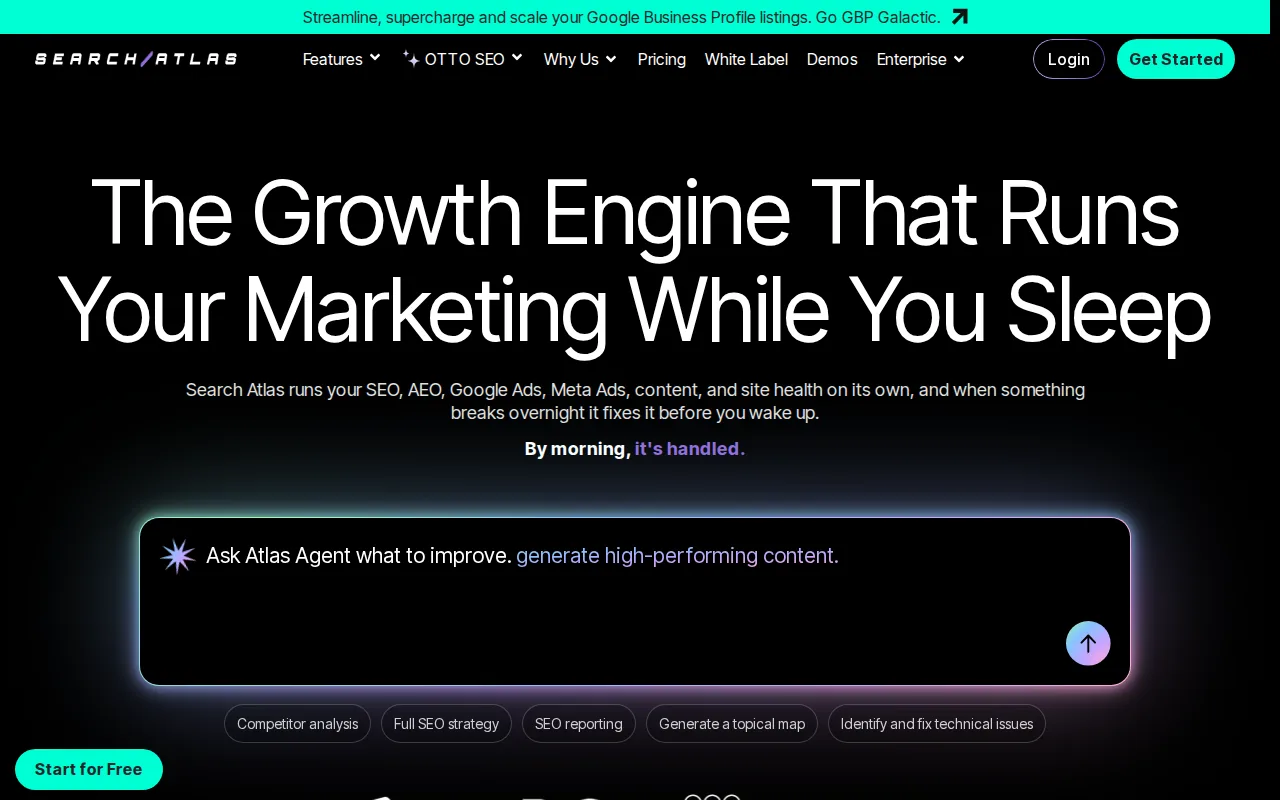Submit prompt with the up-arrow send button
Image resolution: width=1280 pixels, height=800 pixels.
[x=1088, y=643]
